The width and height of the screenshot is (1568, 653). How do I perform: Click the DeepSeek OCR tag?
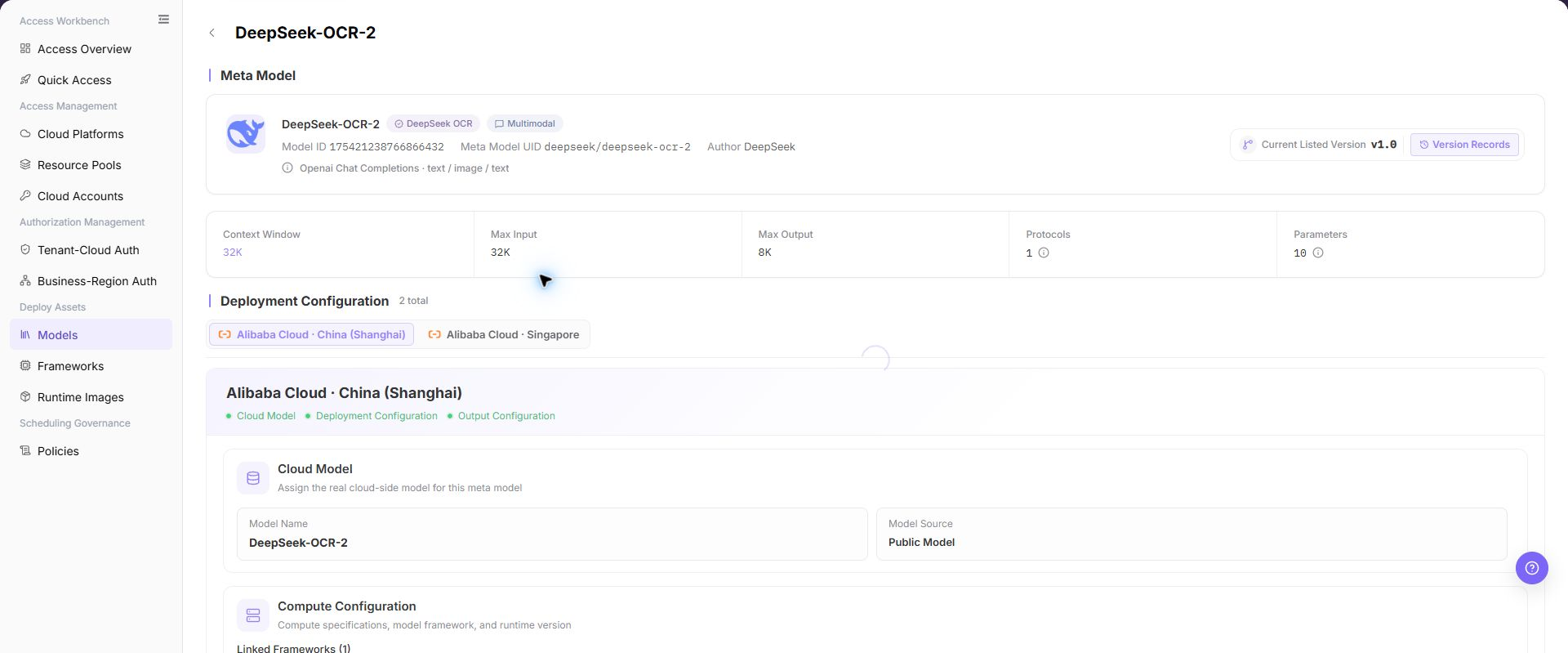(434, 124)
